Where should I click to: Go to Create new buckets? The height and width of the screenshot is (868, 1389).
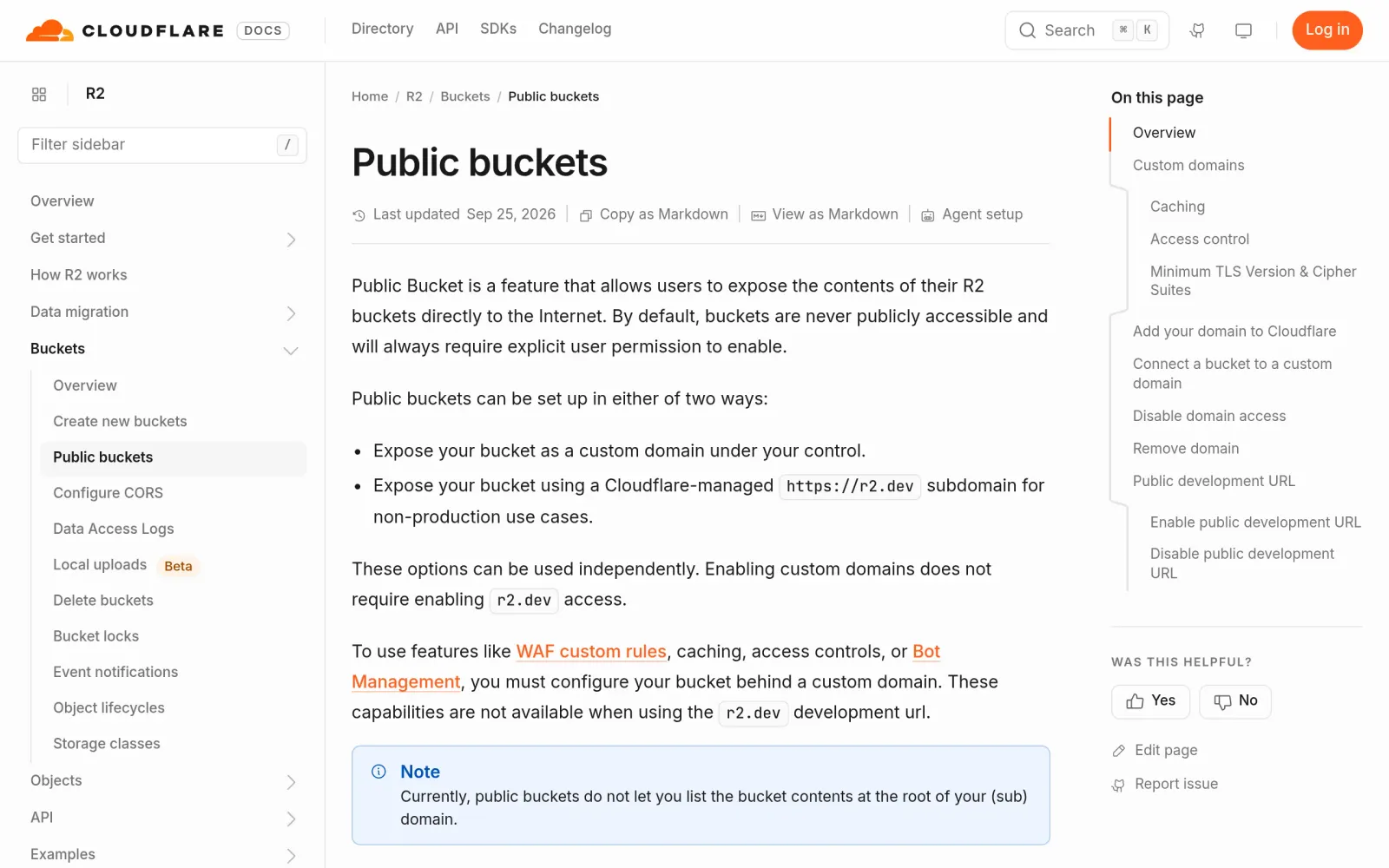coord(120,421)
